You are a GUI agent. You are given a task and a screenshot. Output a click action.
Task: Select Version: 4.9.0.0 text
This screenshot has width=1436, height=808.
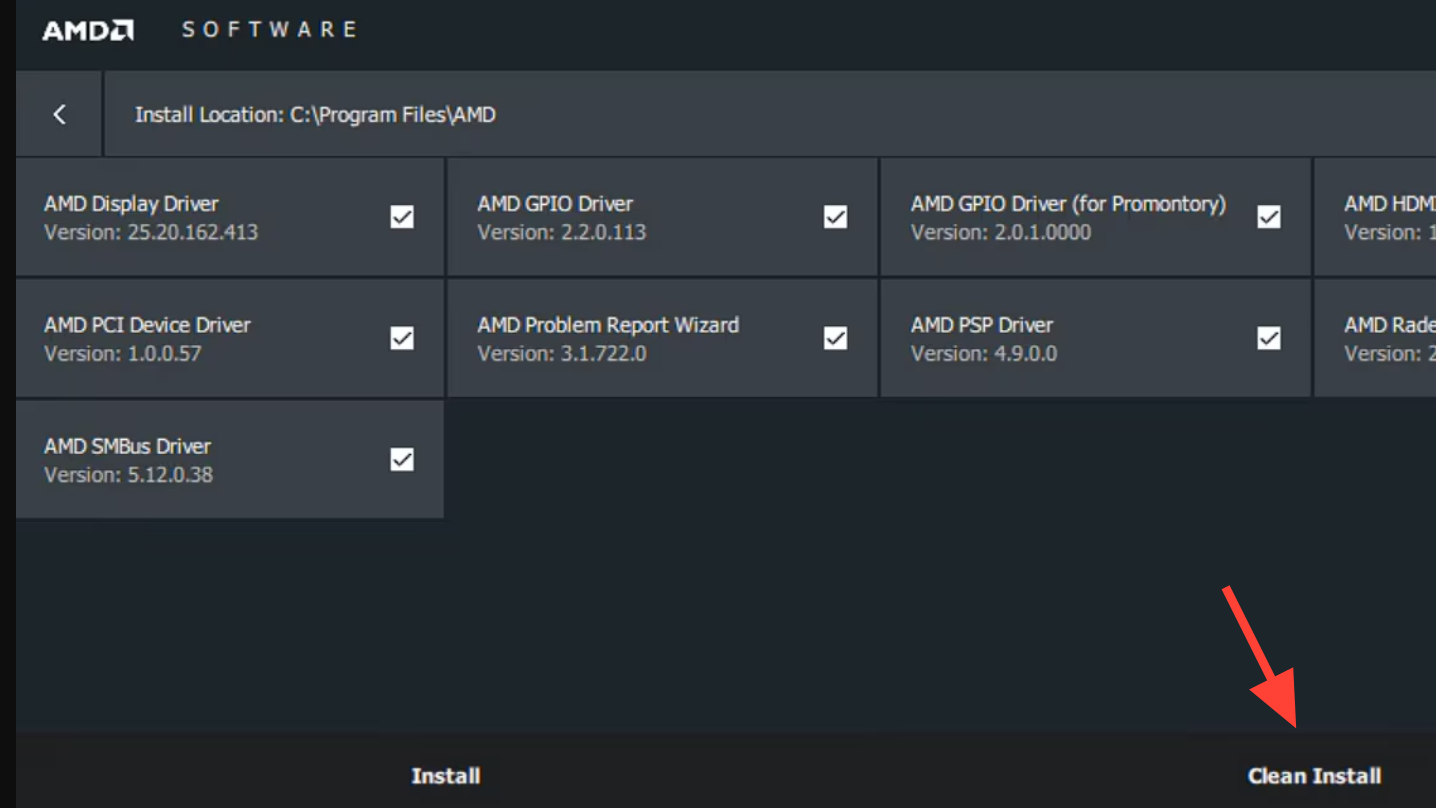(984, 353)
